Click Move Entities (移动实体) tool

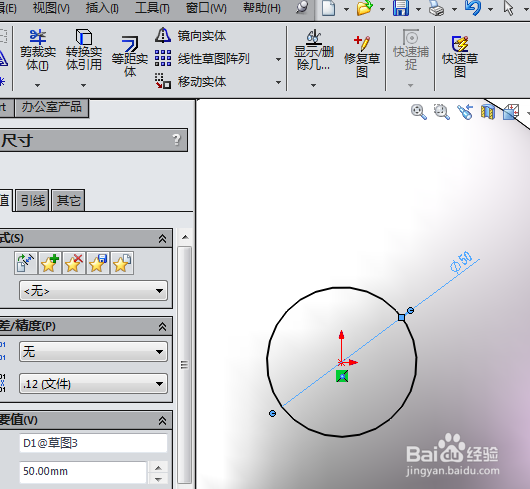click(x=191, y=82)
